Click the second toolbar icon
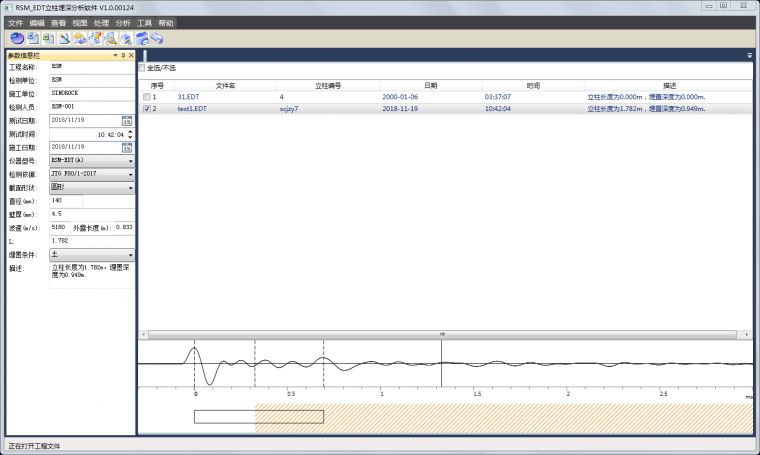The image size is (760, 455). click(33, 39)
